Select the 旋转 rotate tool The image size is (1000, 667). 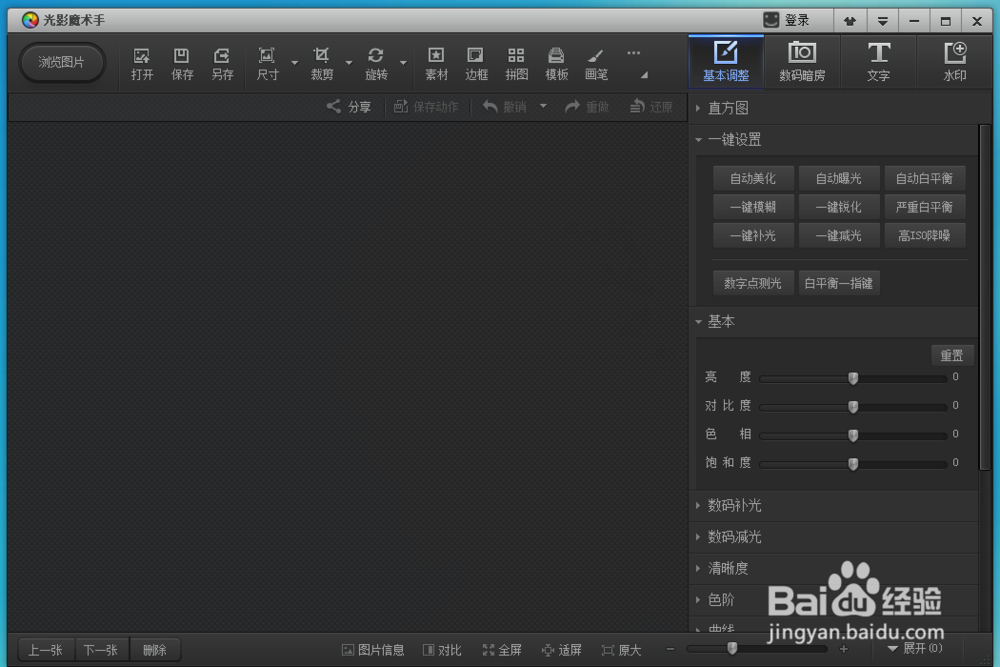(x=377, y=62)
